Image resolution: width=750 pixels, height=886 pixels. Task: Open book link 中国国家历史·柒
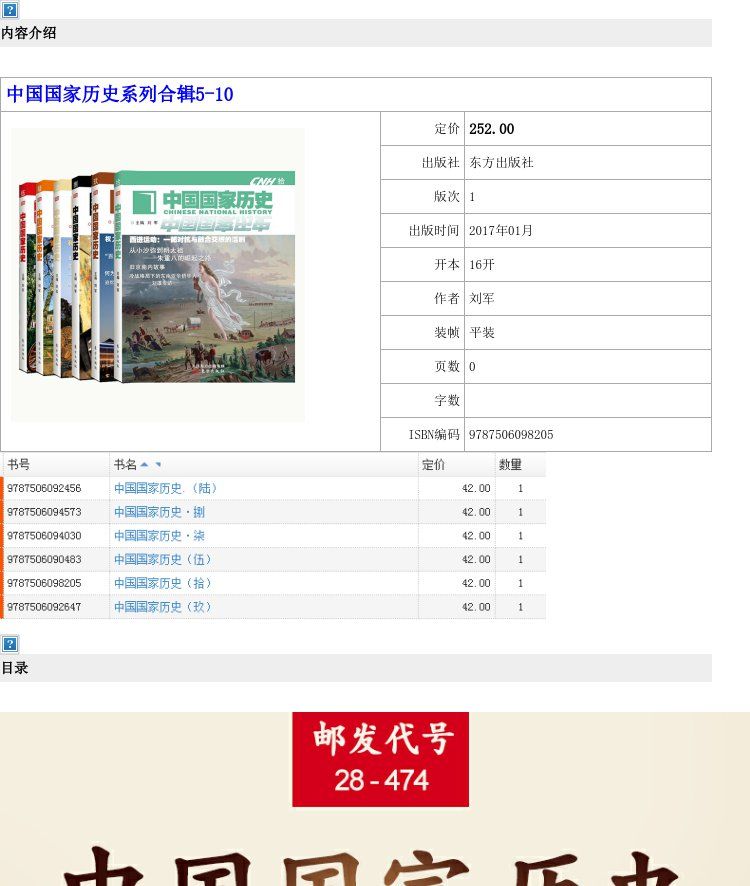[160, 536]
